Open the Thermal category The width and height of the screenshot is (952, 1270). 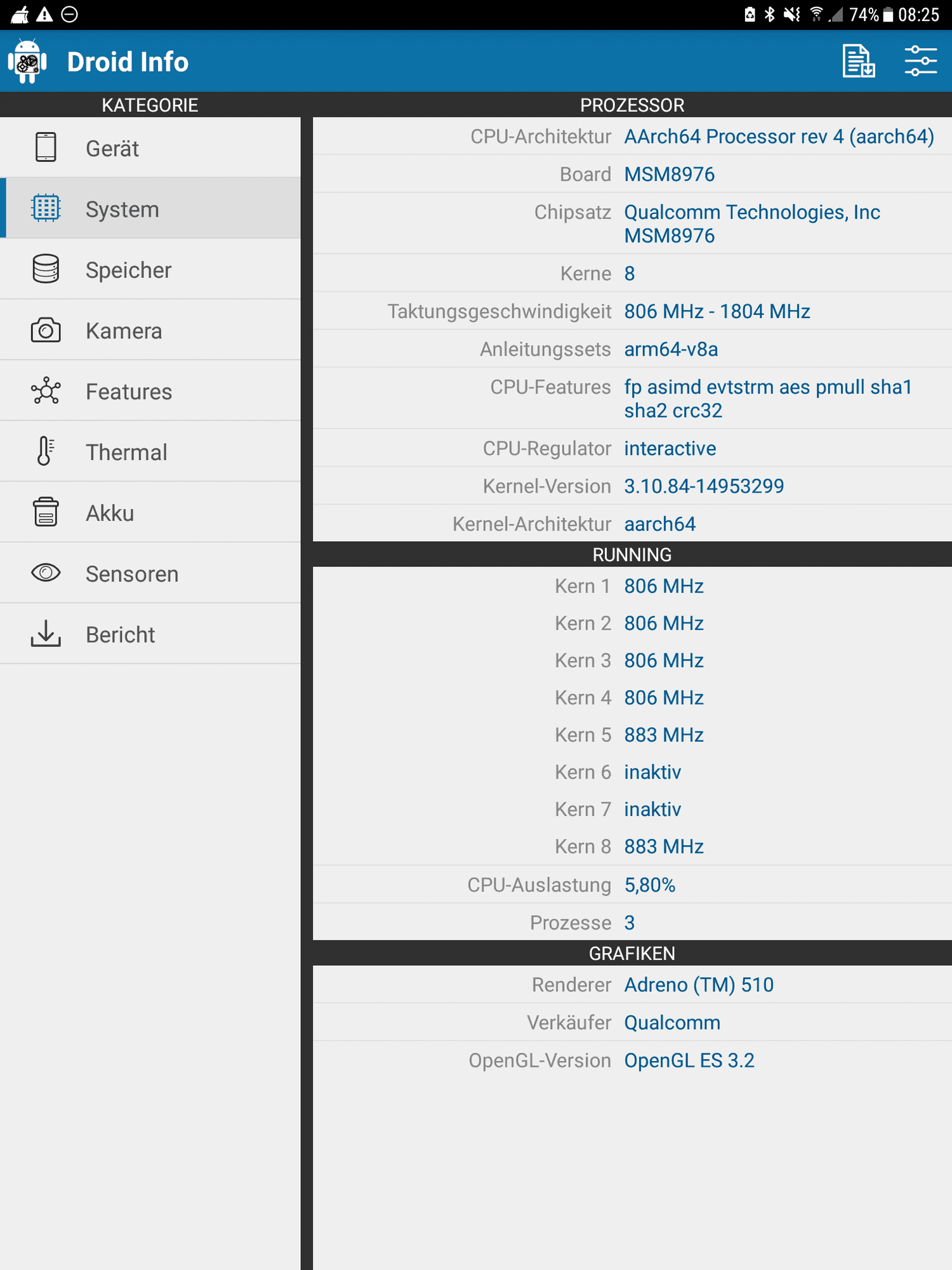coord(150,451)
